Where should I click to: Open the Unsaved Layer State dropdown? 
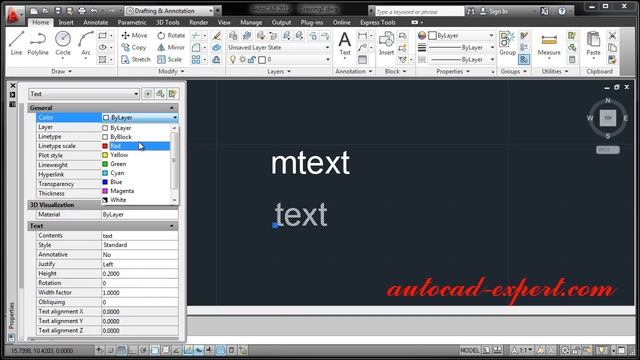(279, 47)
